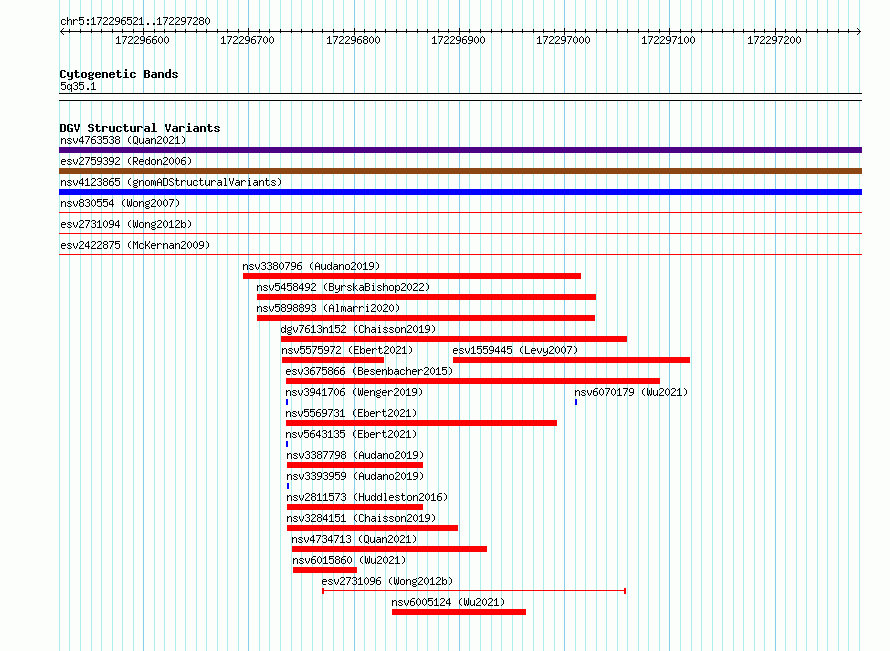Click ruler position 172297000
The width and height of the screenshot is (890, 651).
pos(564,40)
